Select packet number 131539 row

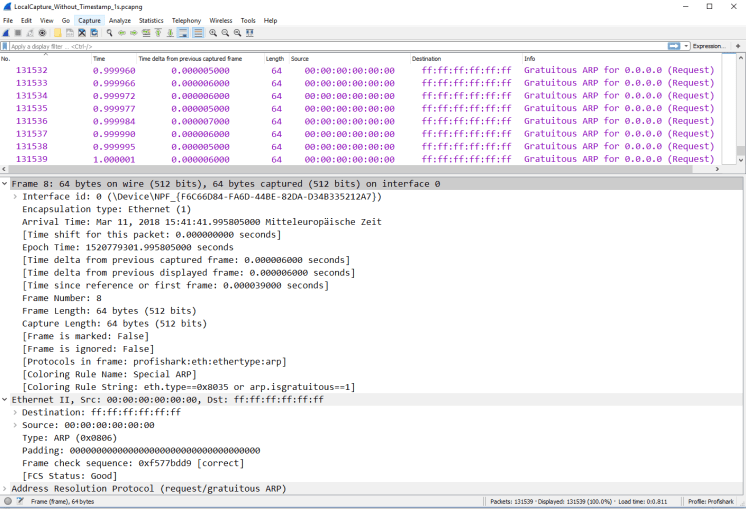(361, 159)
